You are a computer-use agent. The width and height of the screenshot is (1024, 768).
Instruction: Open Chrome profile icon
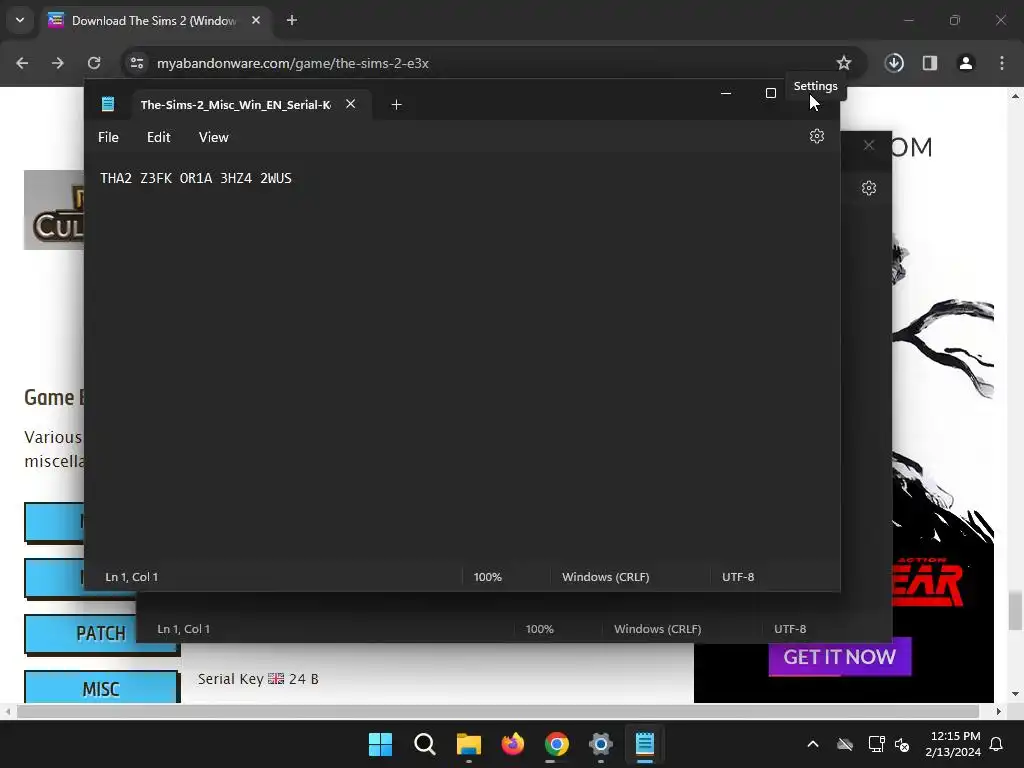966,63
